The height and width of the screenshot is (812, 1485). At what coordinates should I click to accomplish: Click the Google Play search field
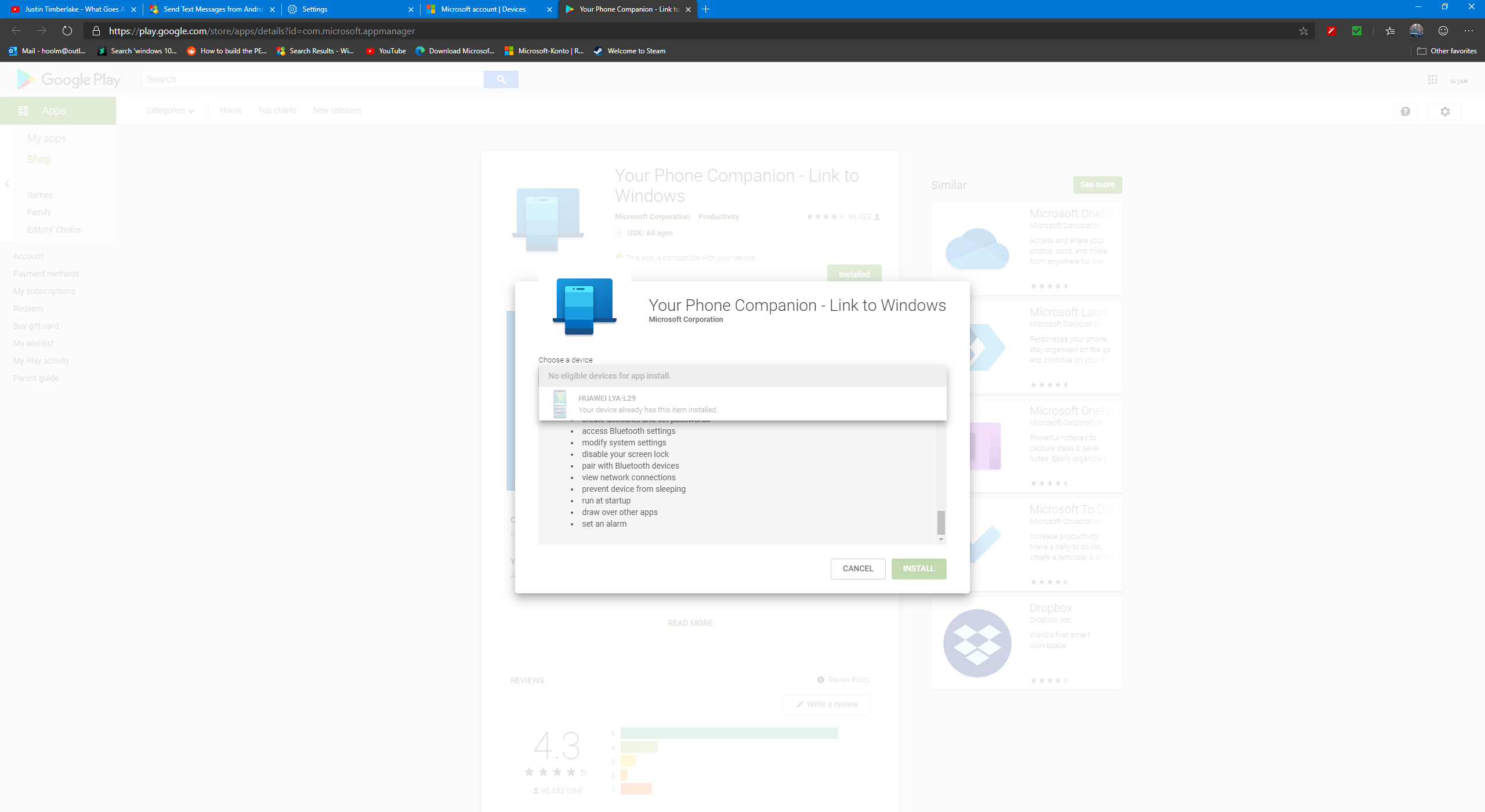click(x=312, y=79)
